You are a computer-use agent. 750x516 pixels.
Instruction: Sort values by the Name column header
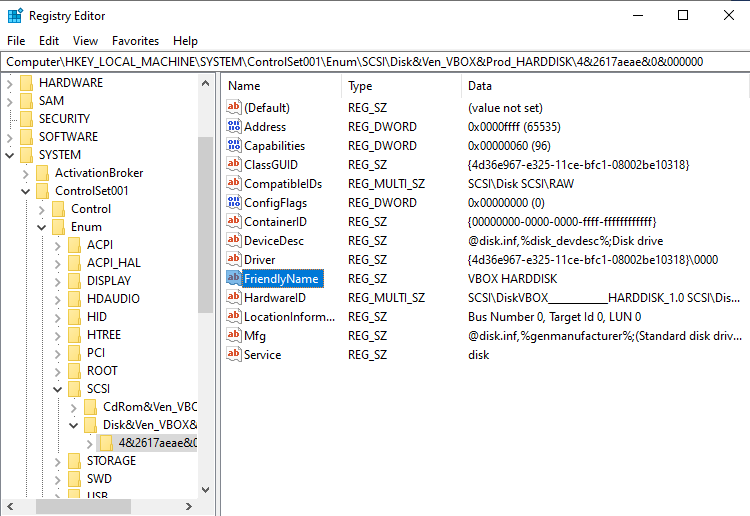point(281,86)
